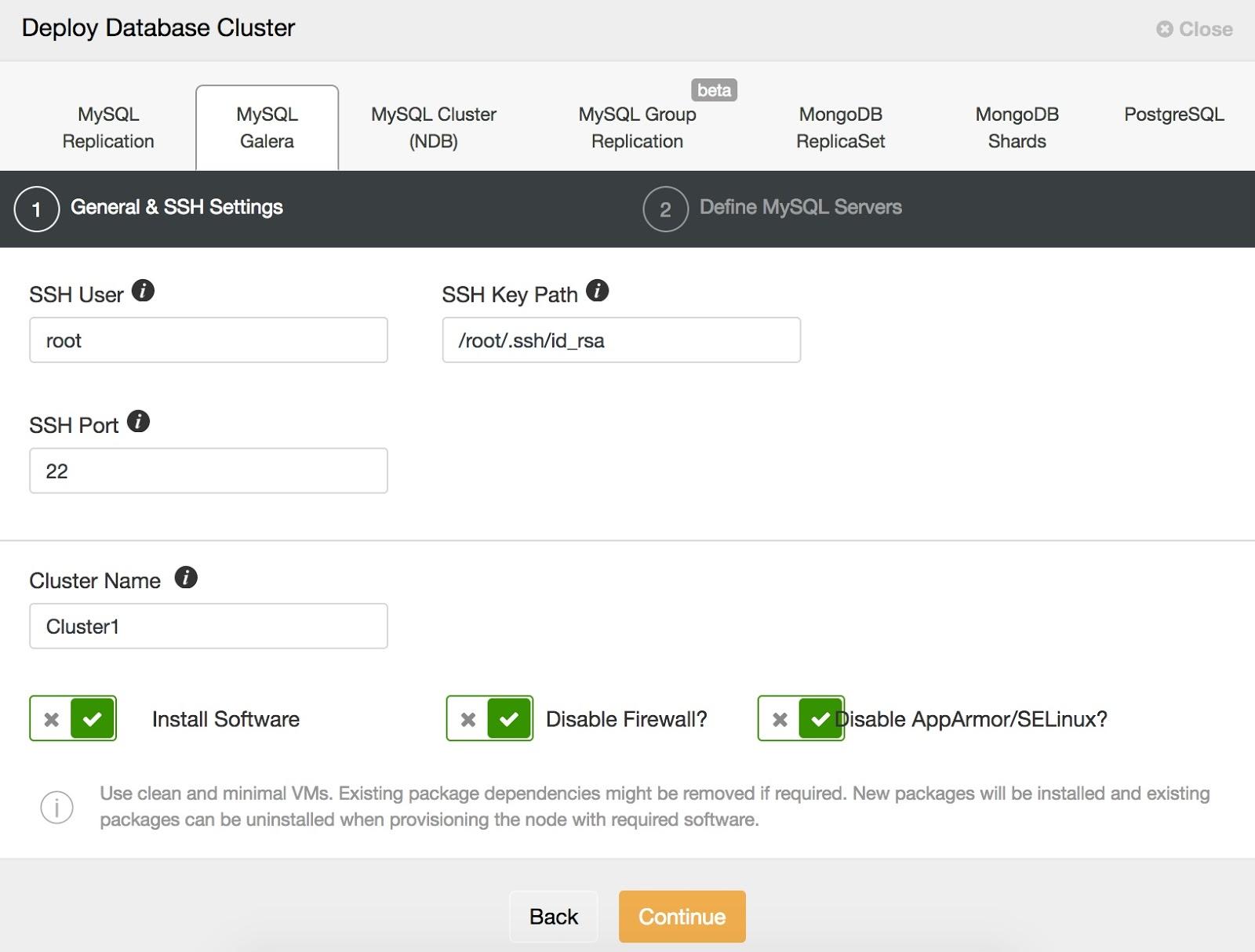Focus the SSH User input field
This screenshot has width=1255, height=952.
click(x=209, y=340)
